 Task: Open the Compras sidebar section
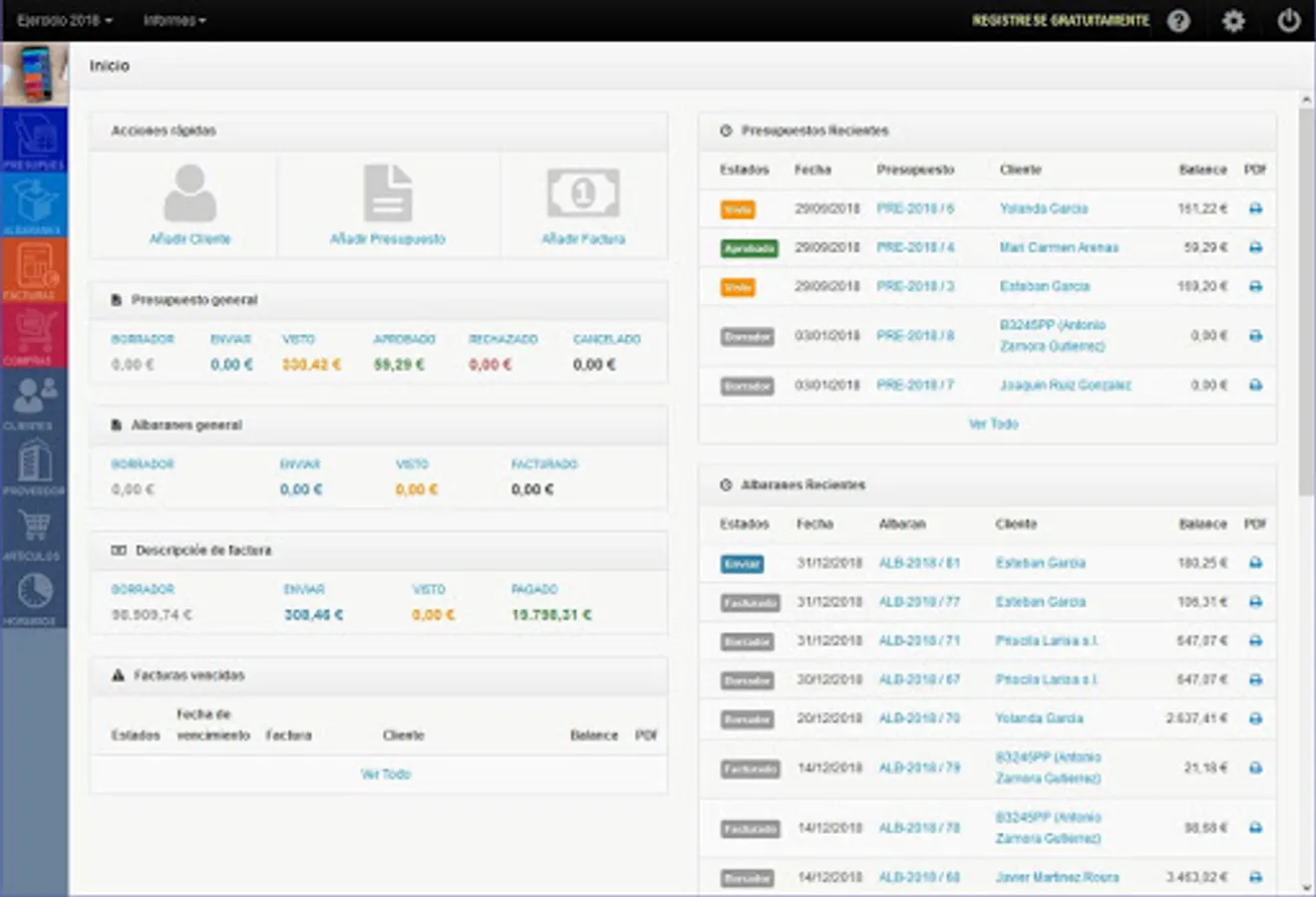click(34, 336)
